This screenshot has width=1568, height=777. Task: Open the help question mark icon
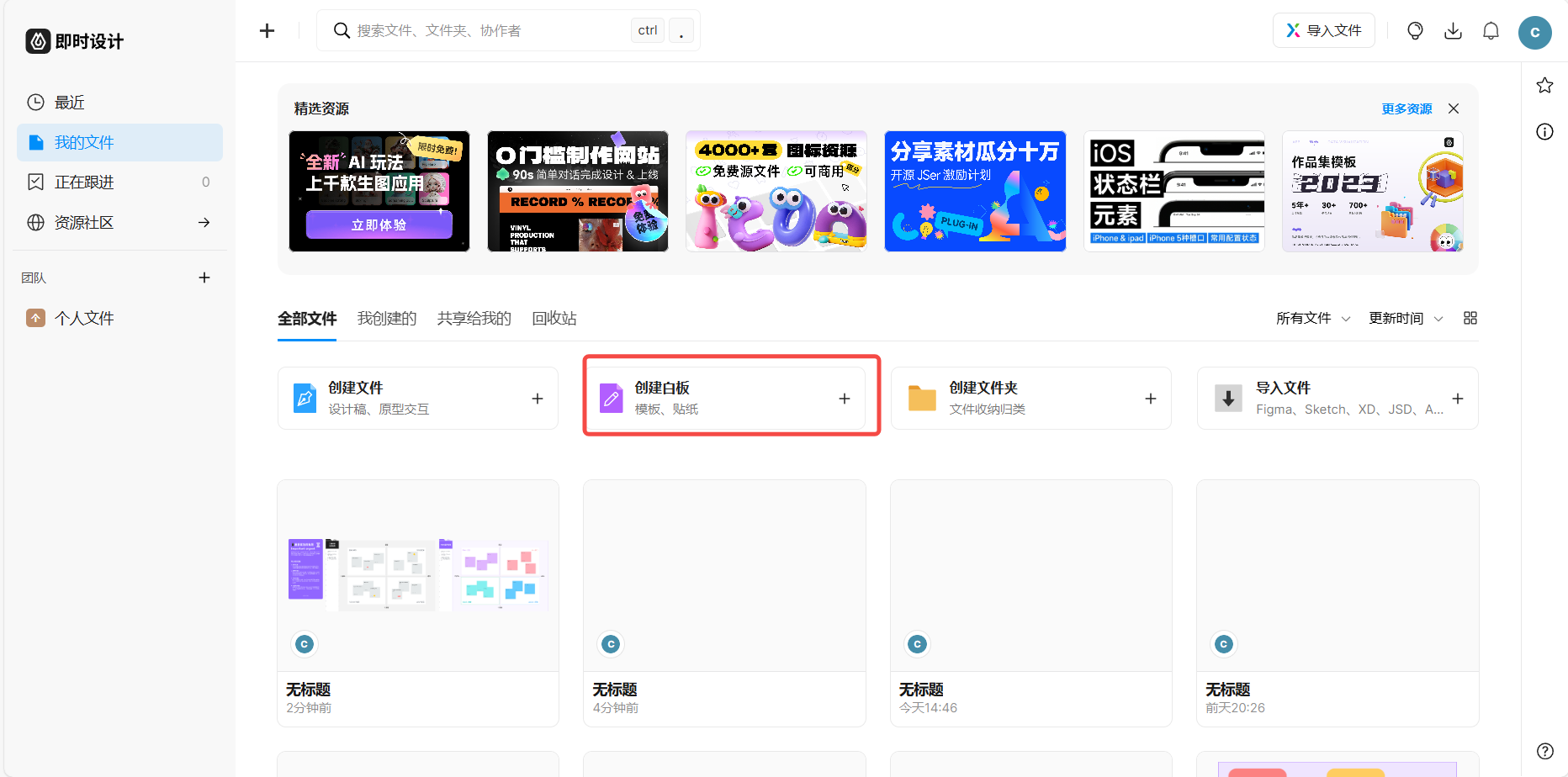(1544, 751)
